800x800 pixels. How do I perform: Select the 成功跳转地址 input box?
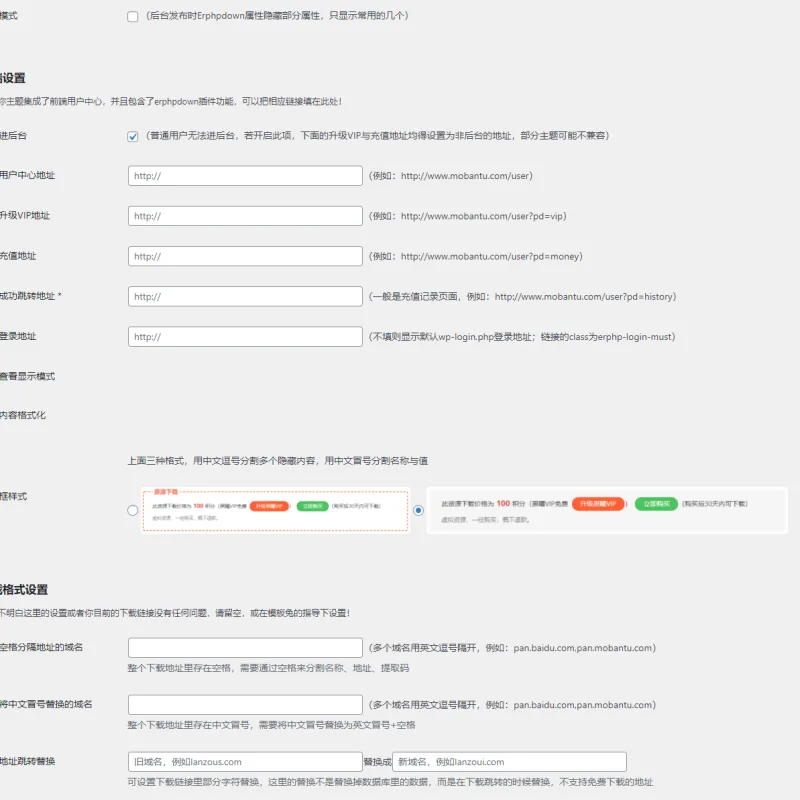[x=245, y=296]
